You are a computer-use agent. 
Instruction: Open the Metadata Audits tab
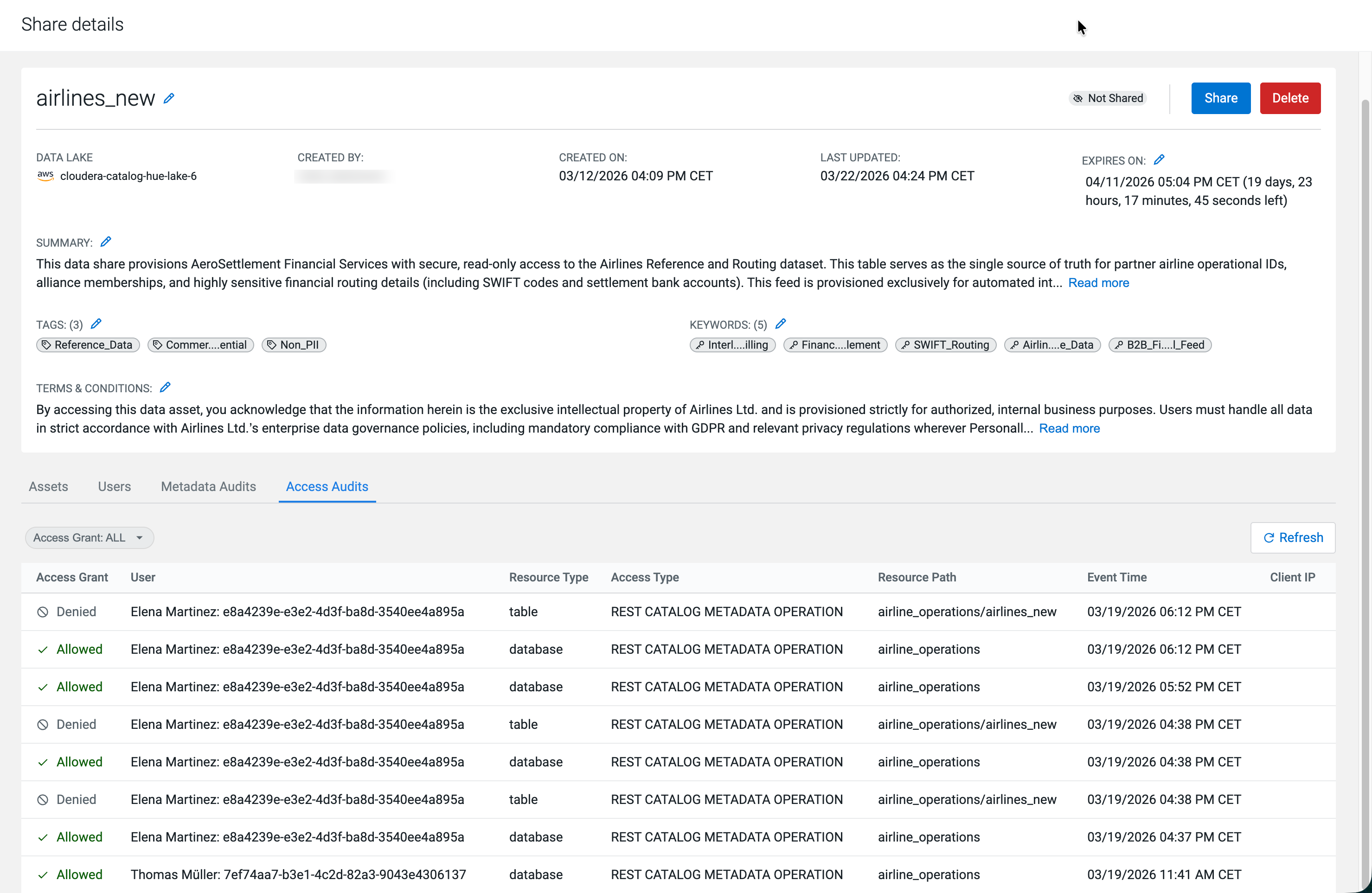(x=208, y=486)
